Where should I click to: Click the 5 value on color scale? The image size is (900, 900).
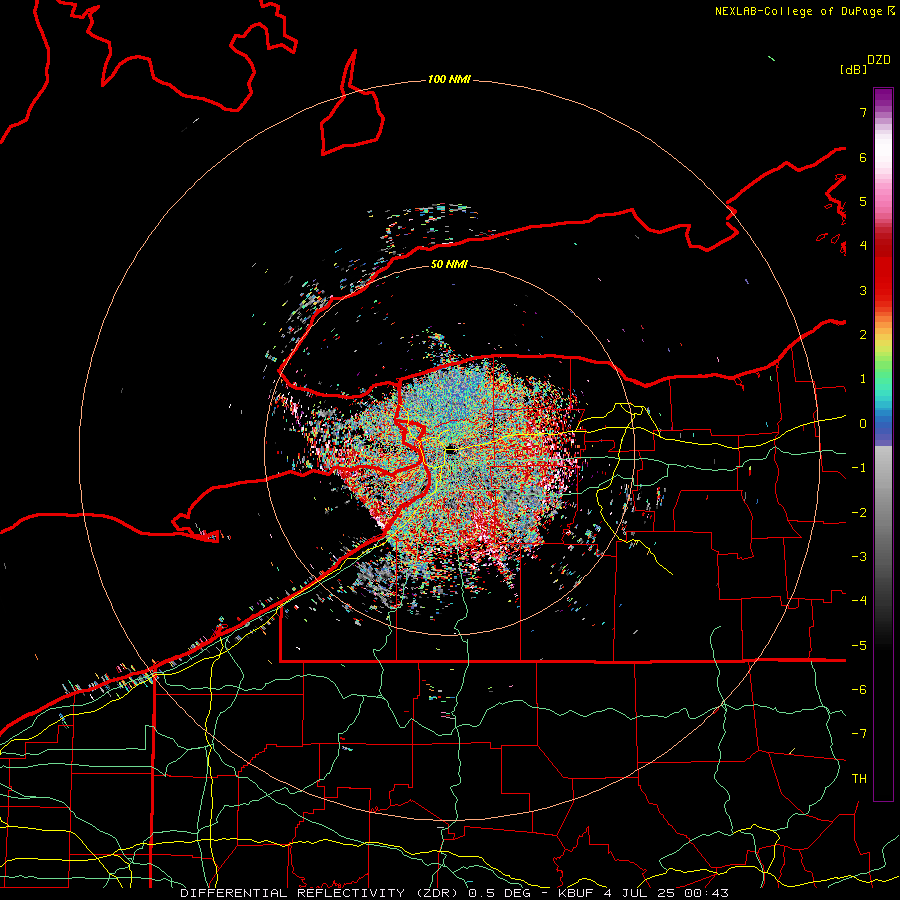coord(863,201)
